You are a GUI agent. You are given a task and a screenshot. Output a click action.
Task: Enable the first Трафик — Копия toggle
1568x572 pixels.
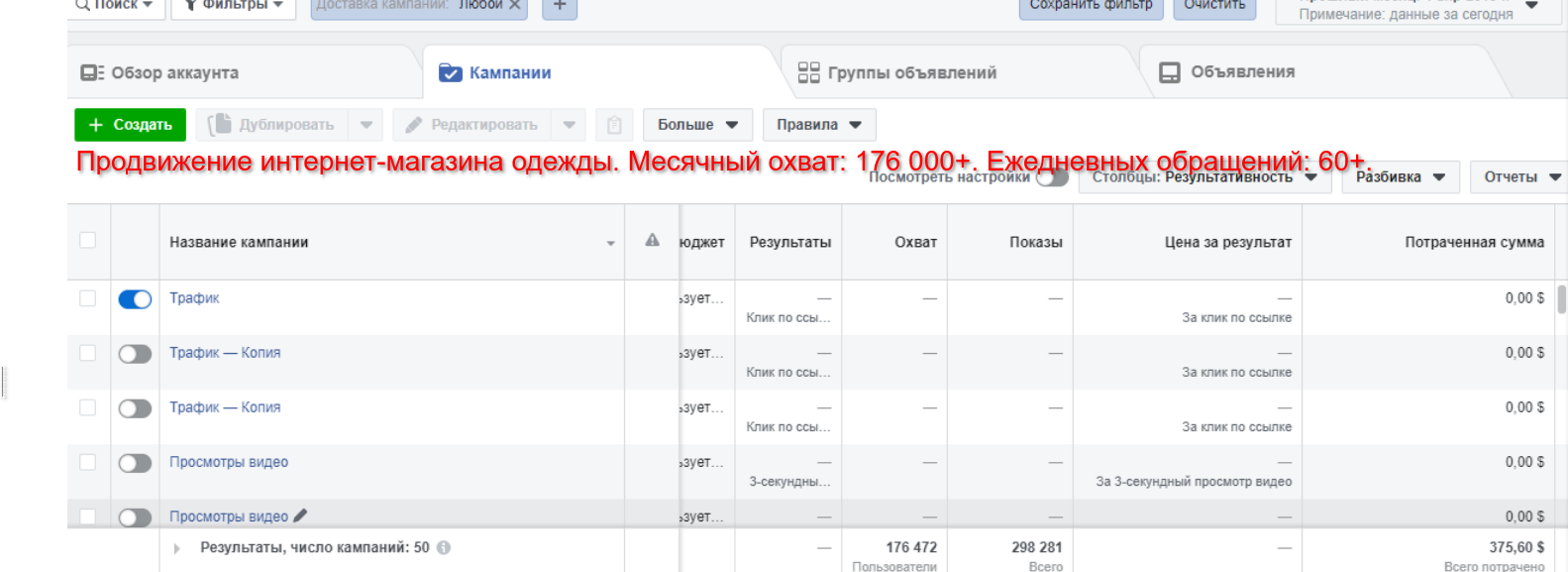[x=135, y=354]
